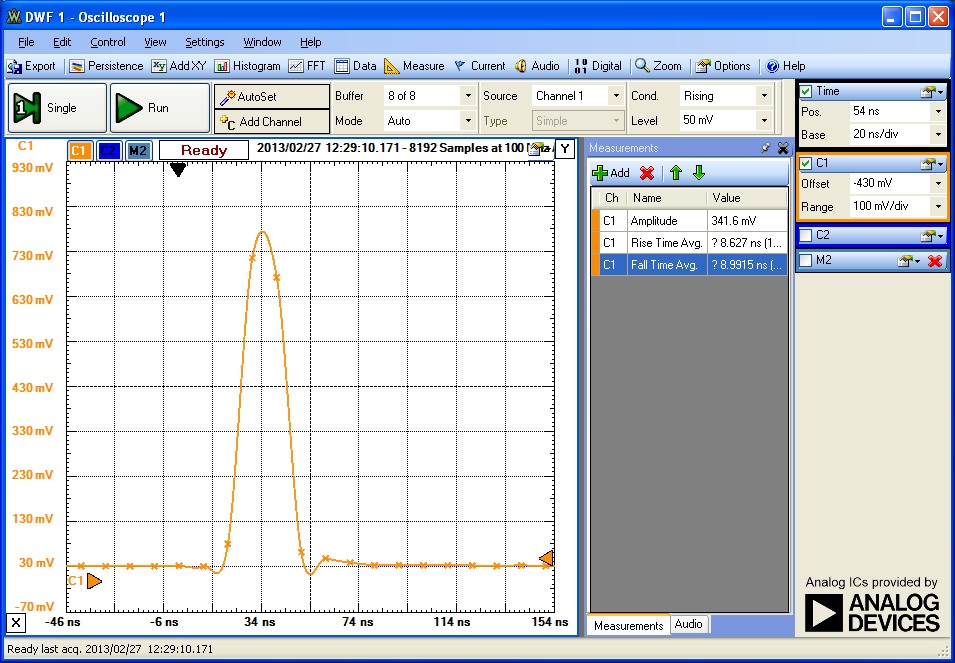
Task: Move measurement up with green arrow
Action: pos(676,173)
